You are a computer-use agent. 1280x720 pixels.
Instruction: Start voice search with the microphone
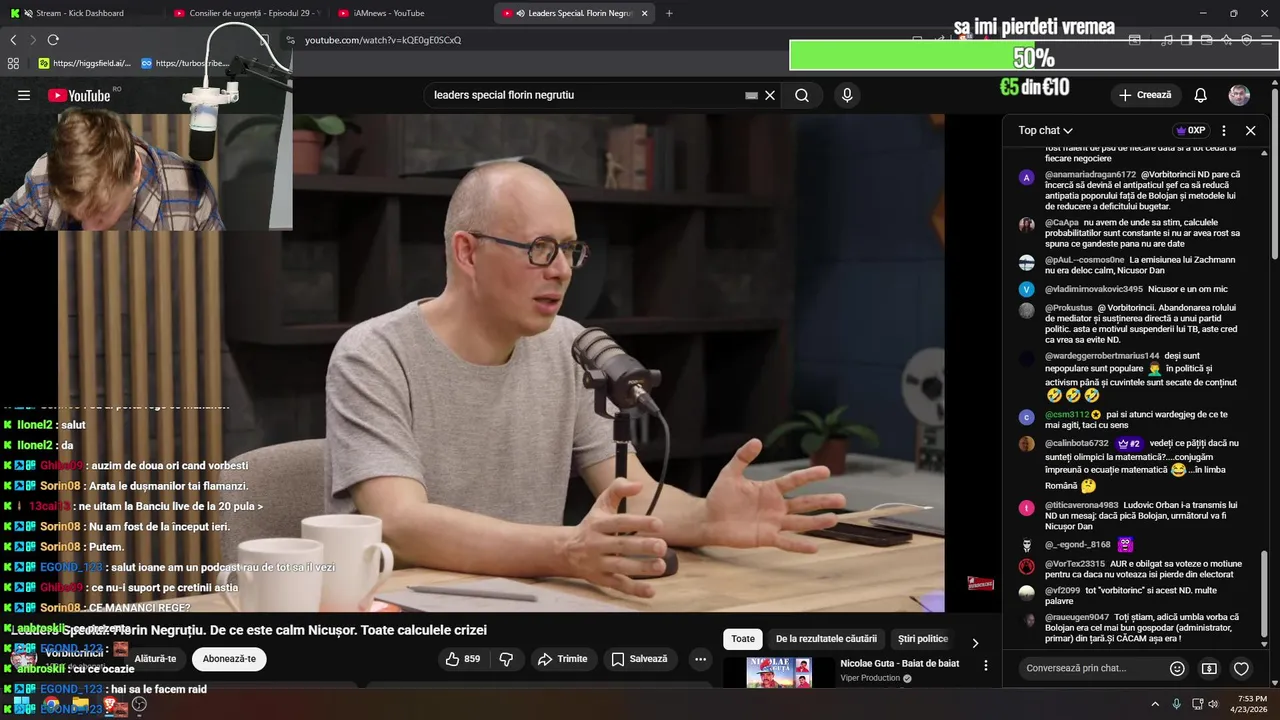tap(847, 95)
